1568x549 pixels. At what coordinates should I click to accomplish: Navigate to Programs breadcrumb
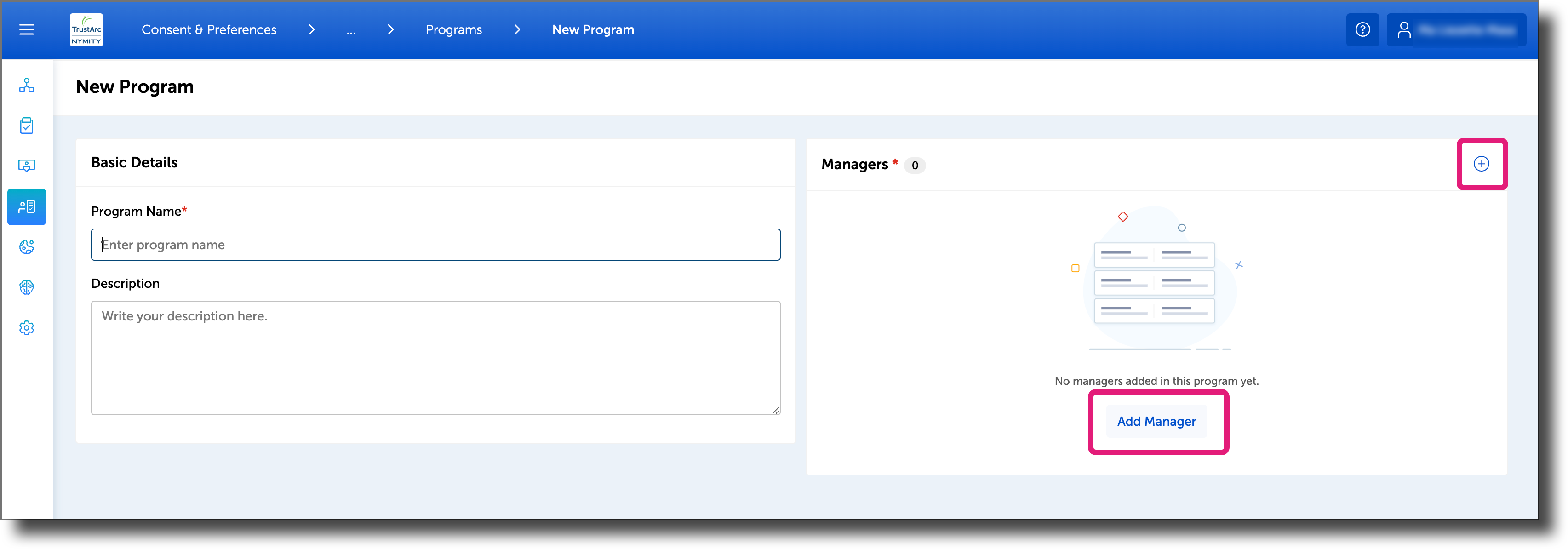click(453, 30)
